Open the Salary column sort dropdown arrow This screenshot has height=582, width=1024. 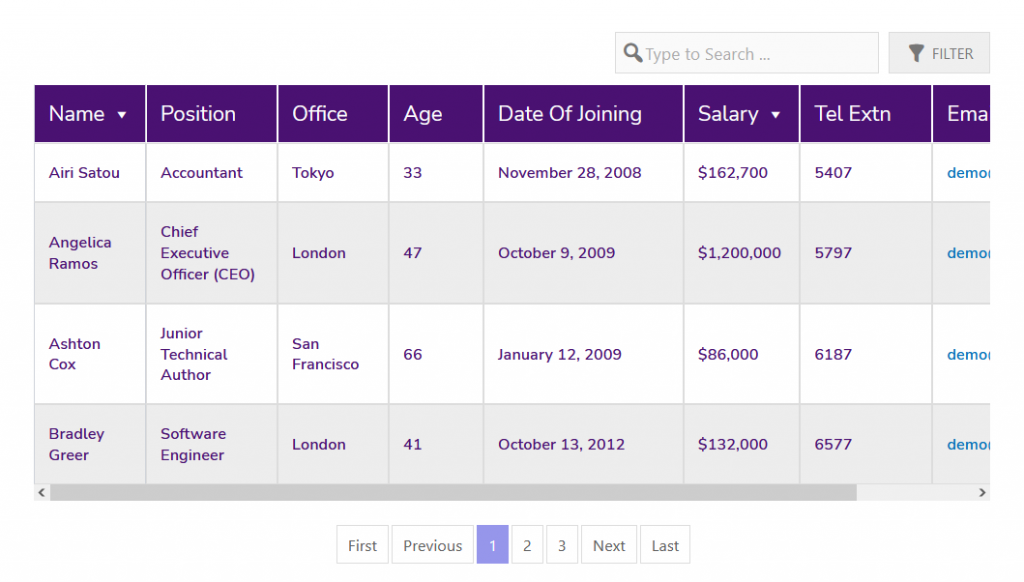point(775,115)
